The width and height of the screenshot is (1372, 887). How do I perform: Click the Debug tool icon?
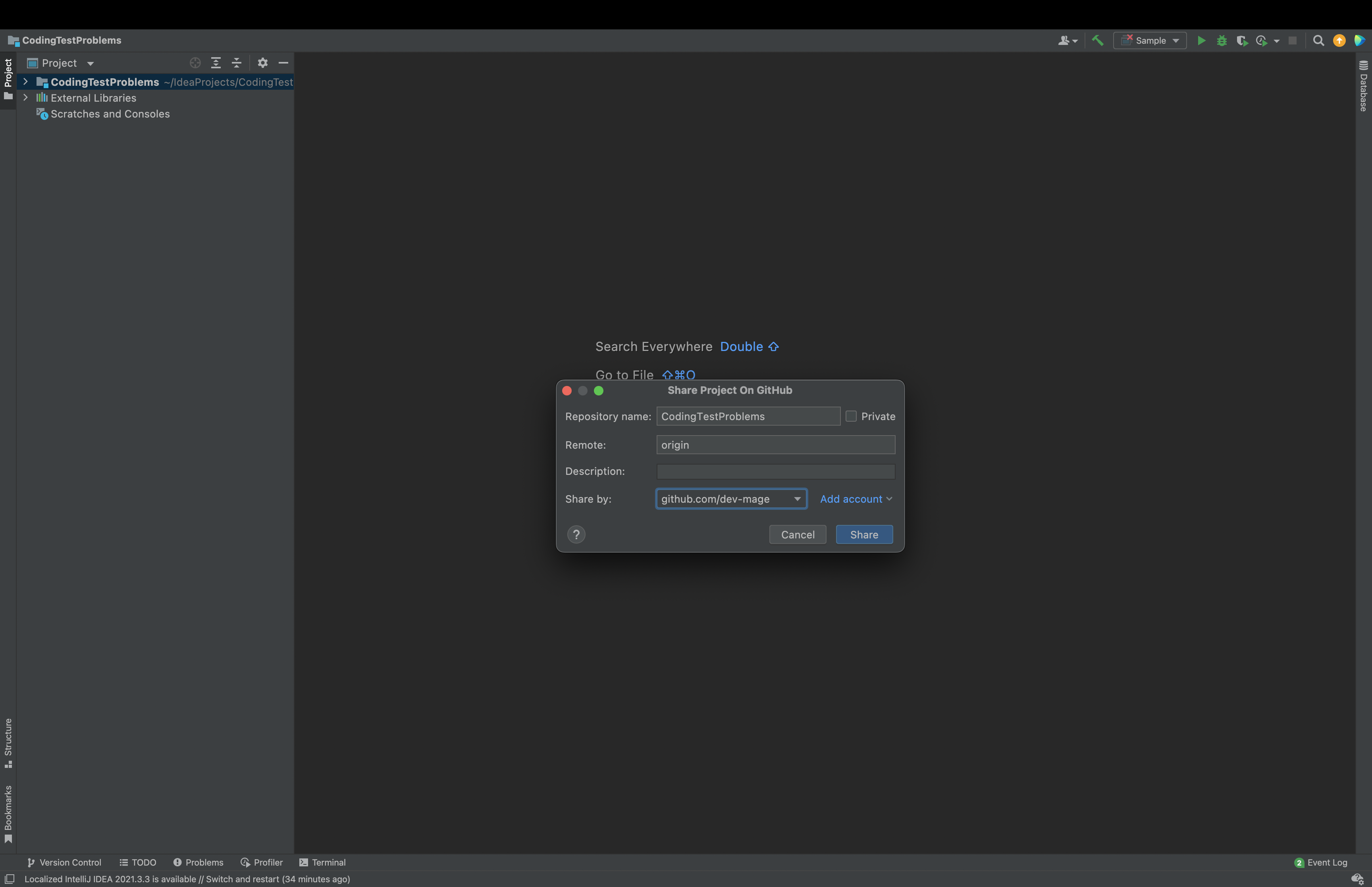coord(1222,40)
